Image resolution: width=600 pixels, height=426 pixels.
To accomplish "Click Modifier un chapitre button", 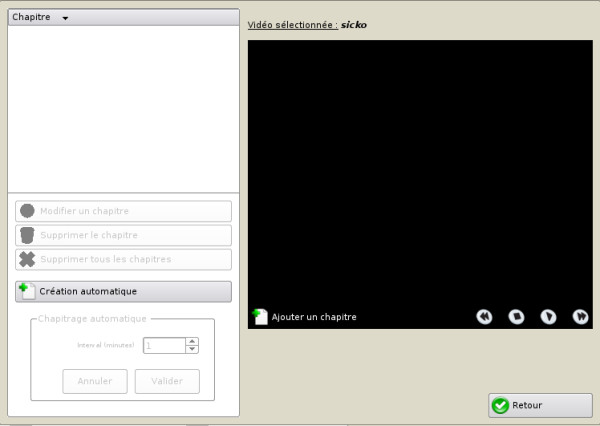I will coord(123,211).
